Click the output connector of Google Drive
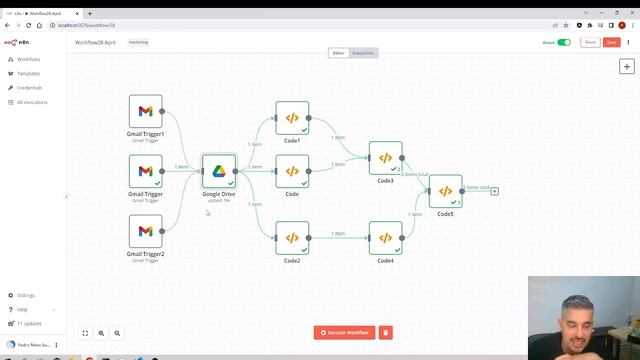The image size is (640, 360). pyautogui.click(x=236, y=171)
